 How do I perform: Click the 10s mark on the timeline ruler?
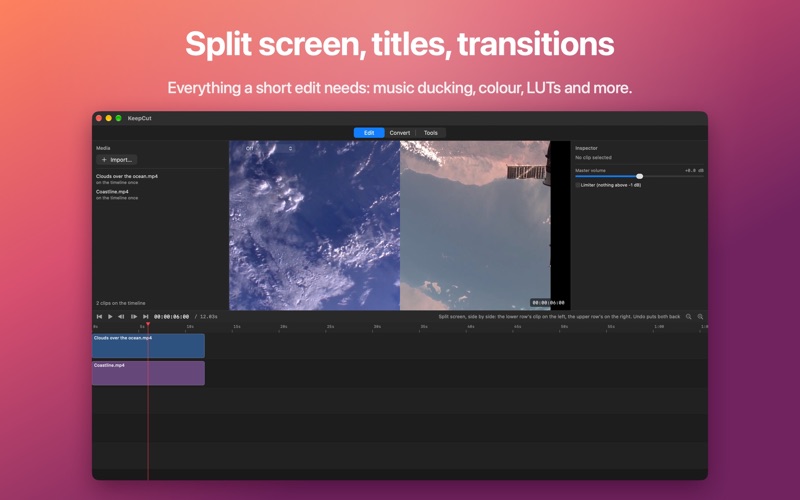click(189, 327)
